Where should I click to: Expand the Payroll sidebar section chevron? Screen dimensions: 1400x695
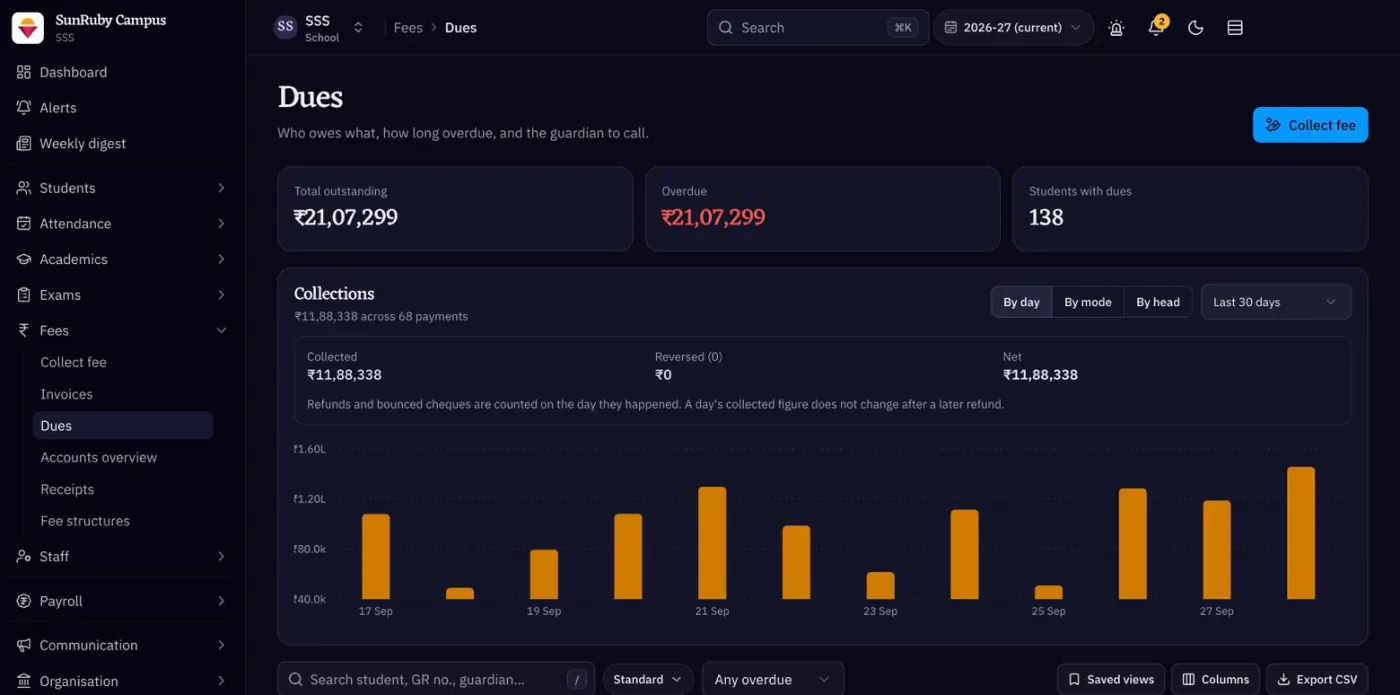(x=221, y=601)
